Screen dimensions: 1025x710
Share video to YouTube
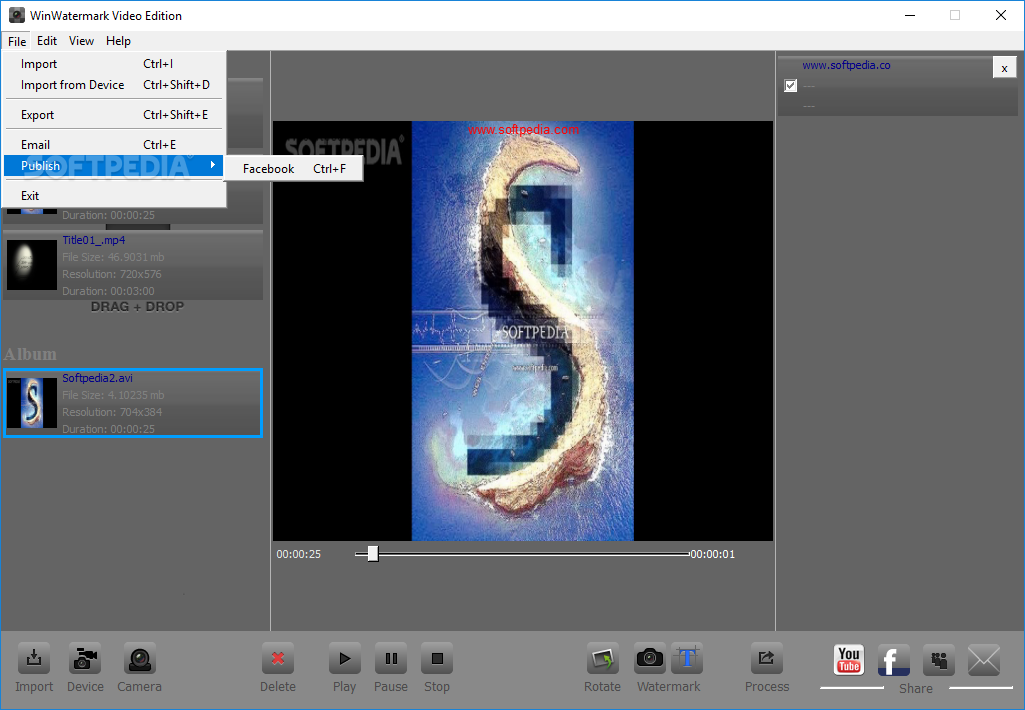click(849, 660)
